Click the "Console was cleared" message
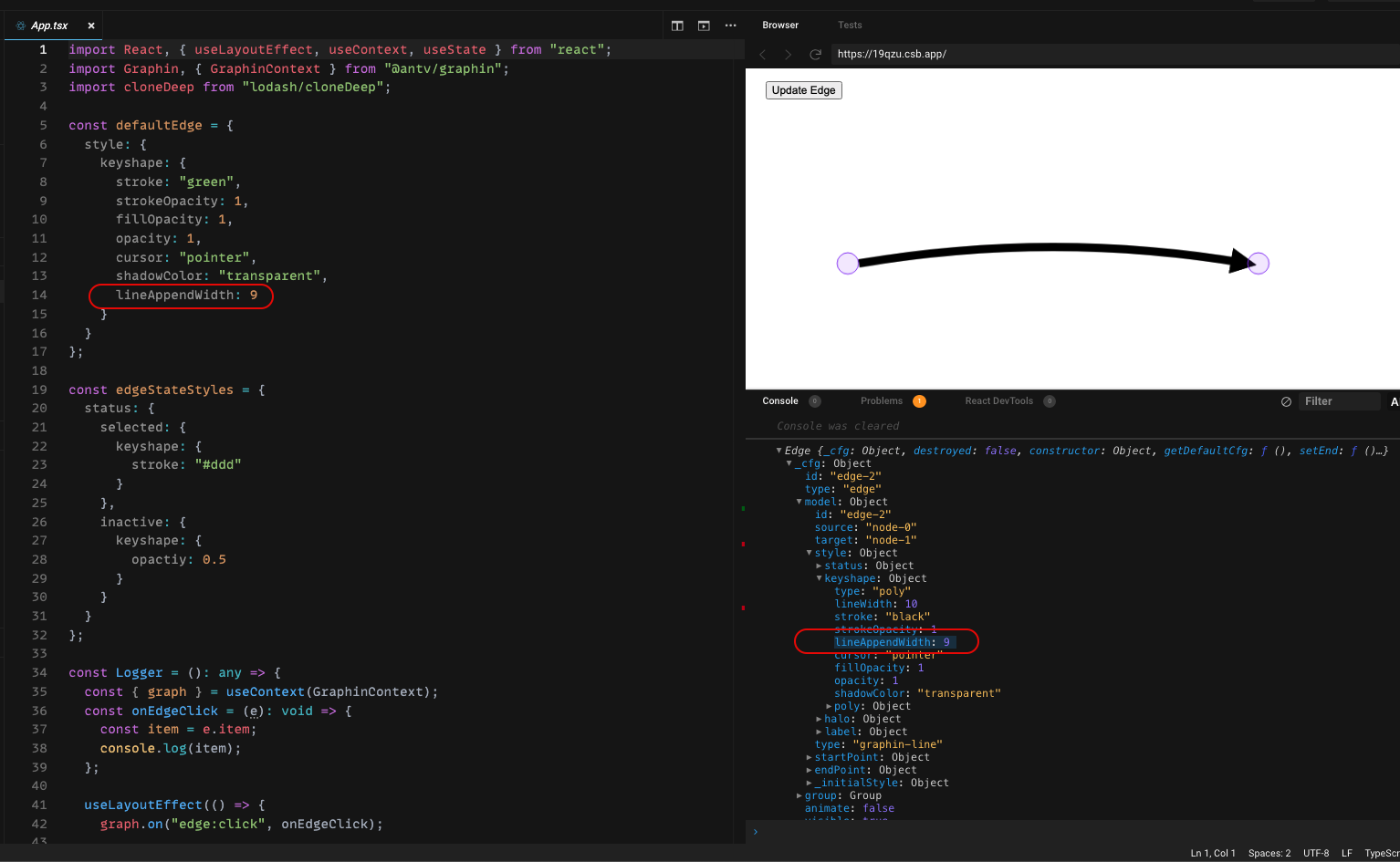Screen dimensions: 1400x862 [838, 426]
